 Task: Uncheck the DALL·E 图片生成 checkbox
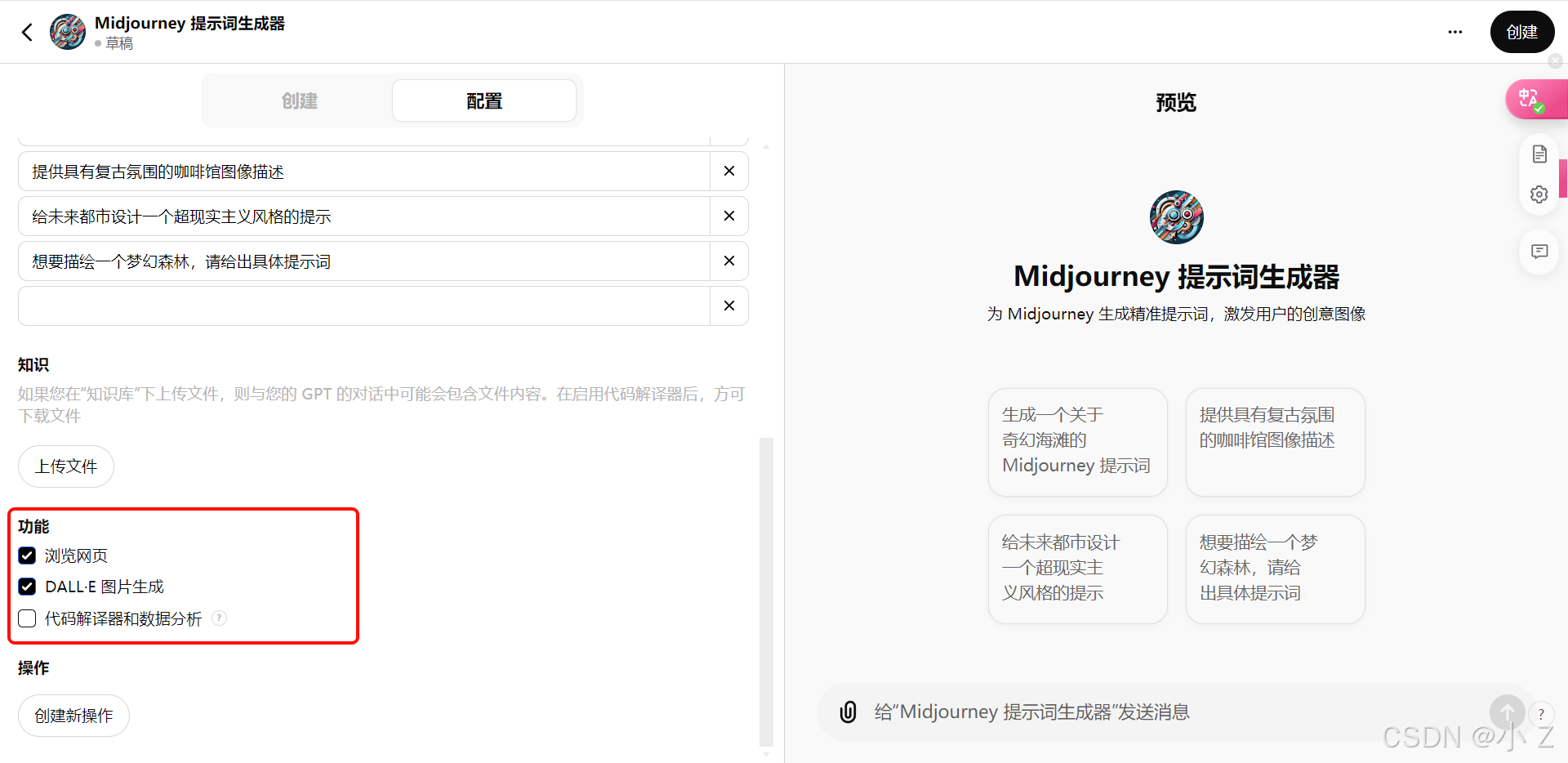coord(27,587)
